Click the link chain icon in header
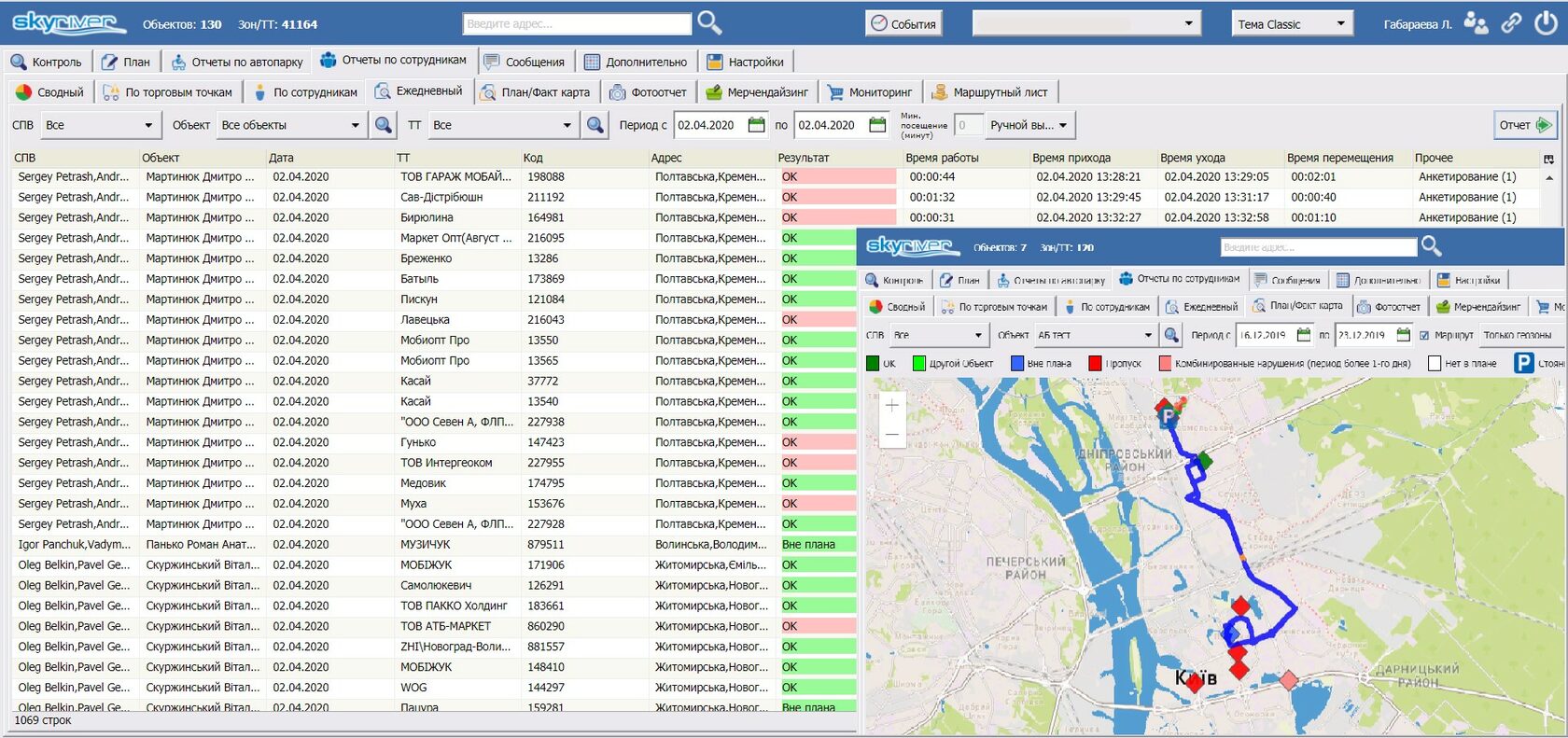1568x738 pixels. pyautogui.click(x=1511, y=23)
